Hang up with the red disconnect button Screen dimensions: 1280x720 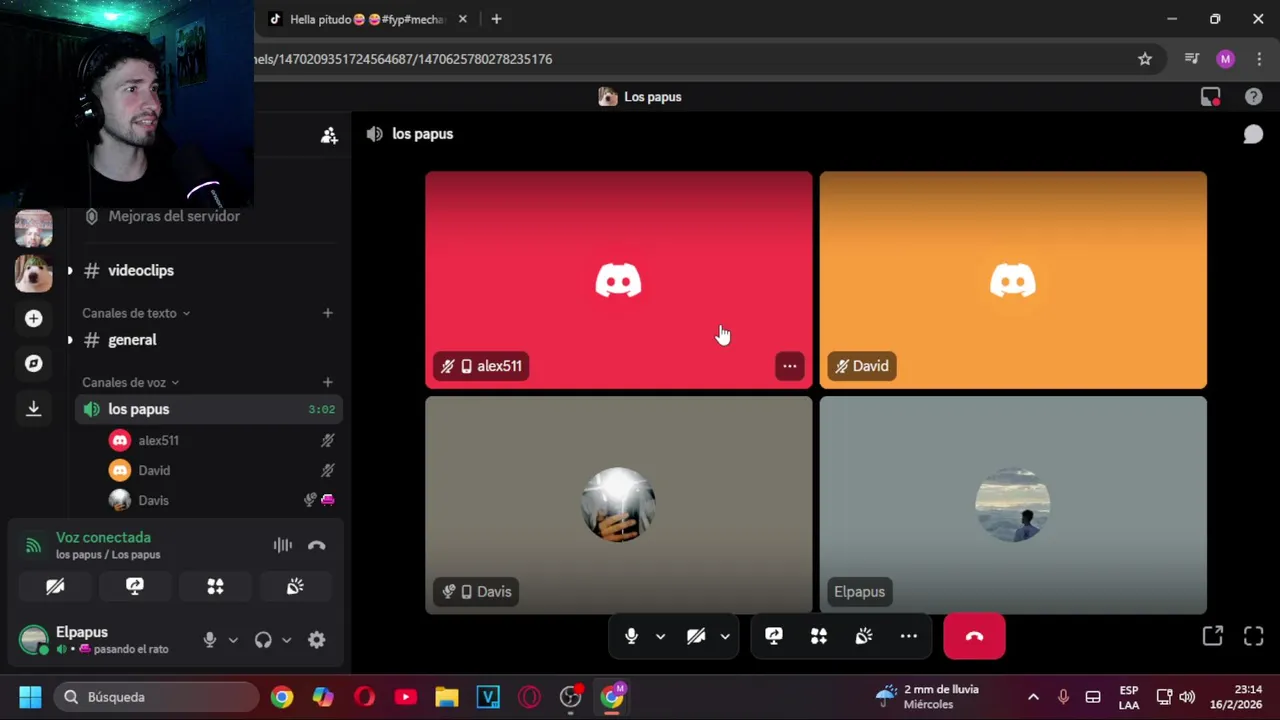974,636
